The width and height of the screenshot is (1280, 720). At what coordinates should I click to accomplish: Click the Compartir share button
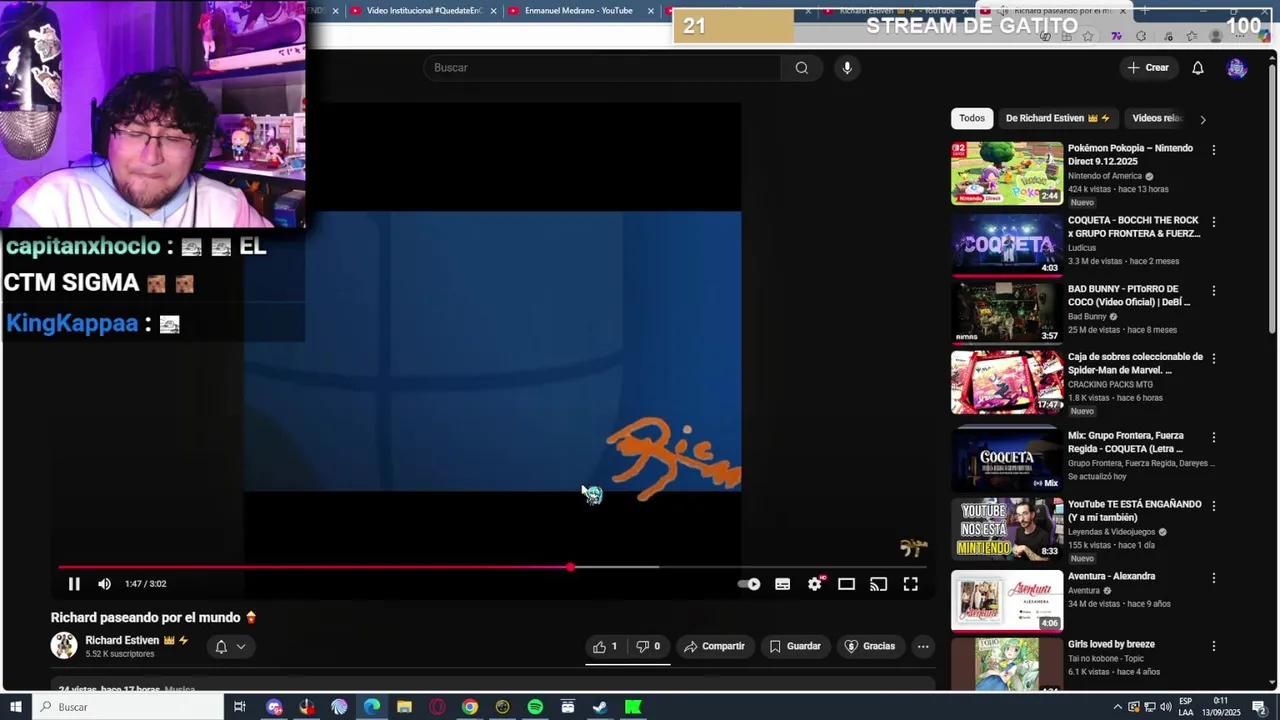[x=714, y=646]
